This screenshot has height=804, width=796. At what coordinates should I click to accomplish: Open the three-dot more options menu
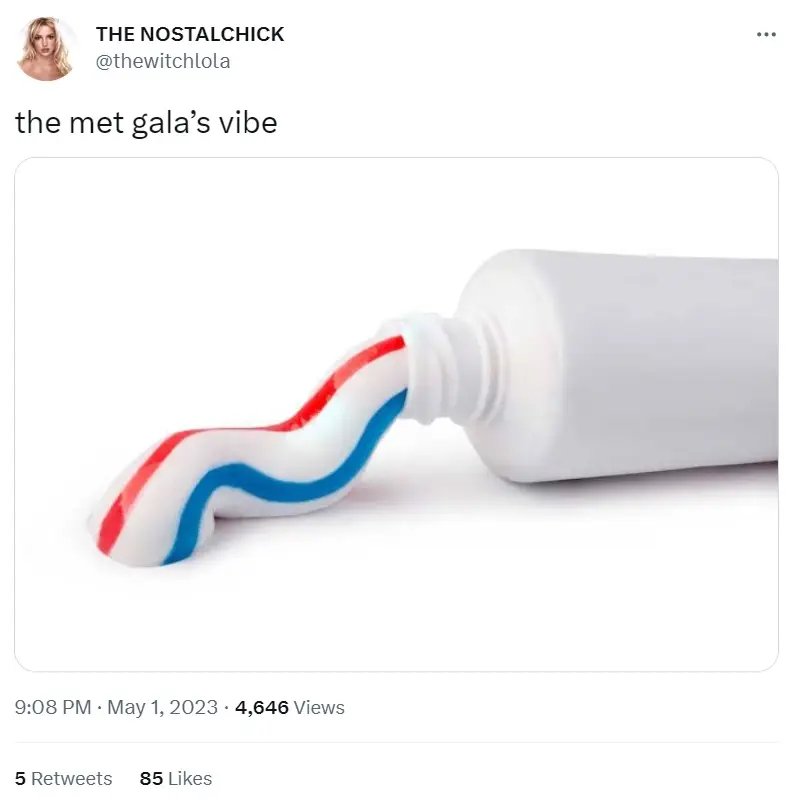point(766,34)
